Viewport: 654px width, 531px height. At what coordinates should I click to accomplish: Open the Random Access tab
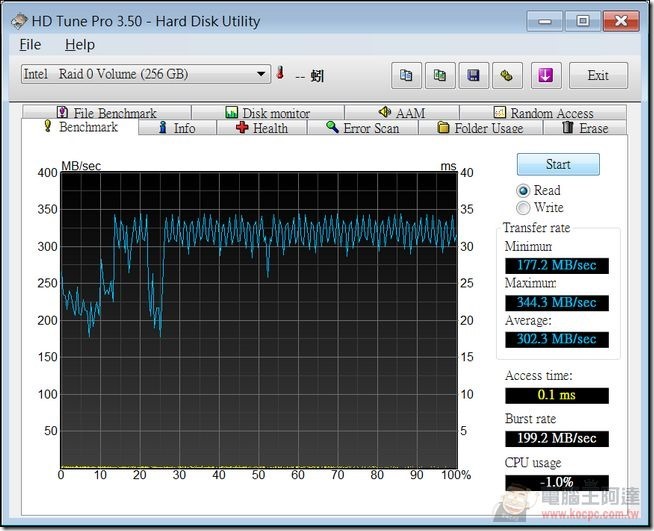(543, 113)
